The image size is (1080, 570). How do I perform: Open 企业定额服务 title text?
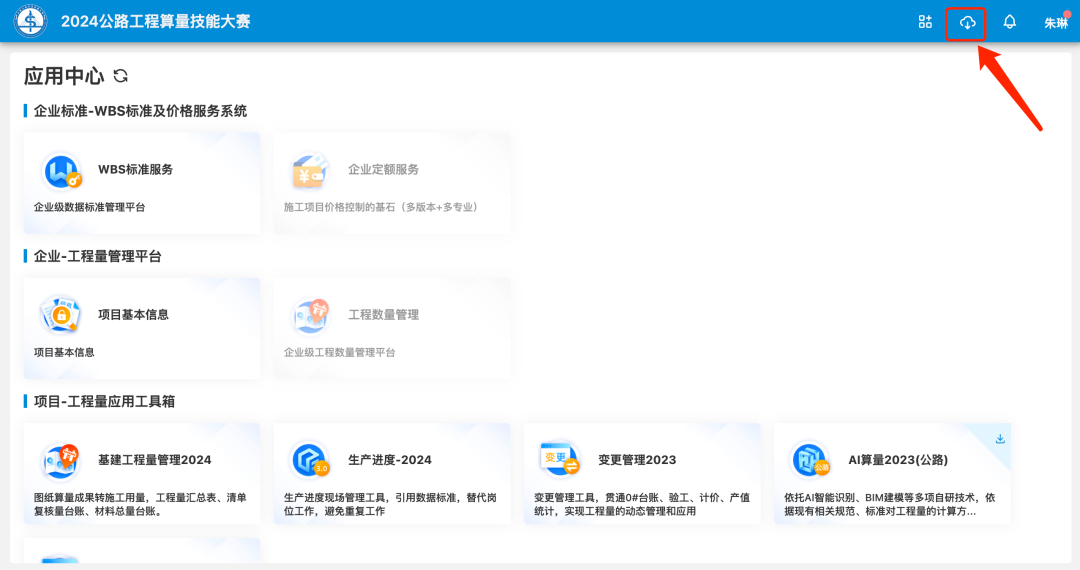pyautogui.click(x=383, y=169)
